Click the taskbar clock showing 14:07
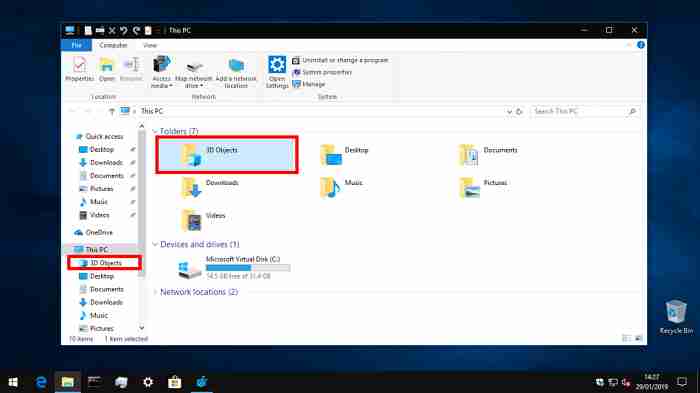700x393 pixels. tap(652, 382)
